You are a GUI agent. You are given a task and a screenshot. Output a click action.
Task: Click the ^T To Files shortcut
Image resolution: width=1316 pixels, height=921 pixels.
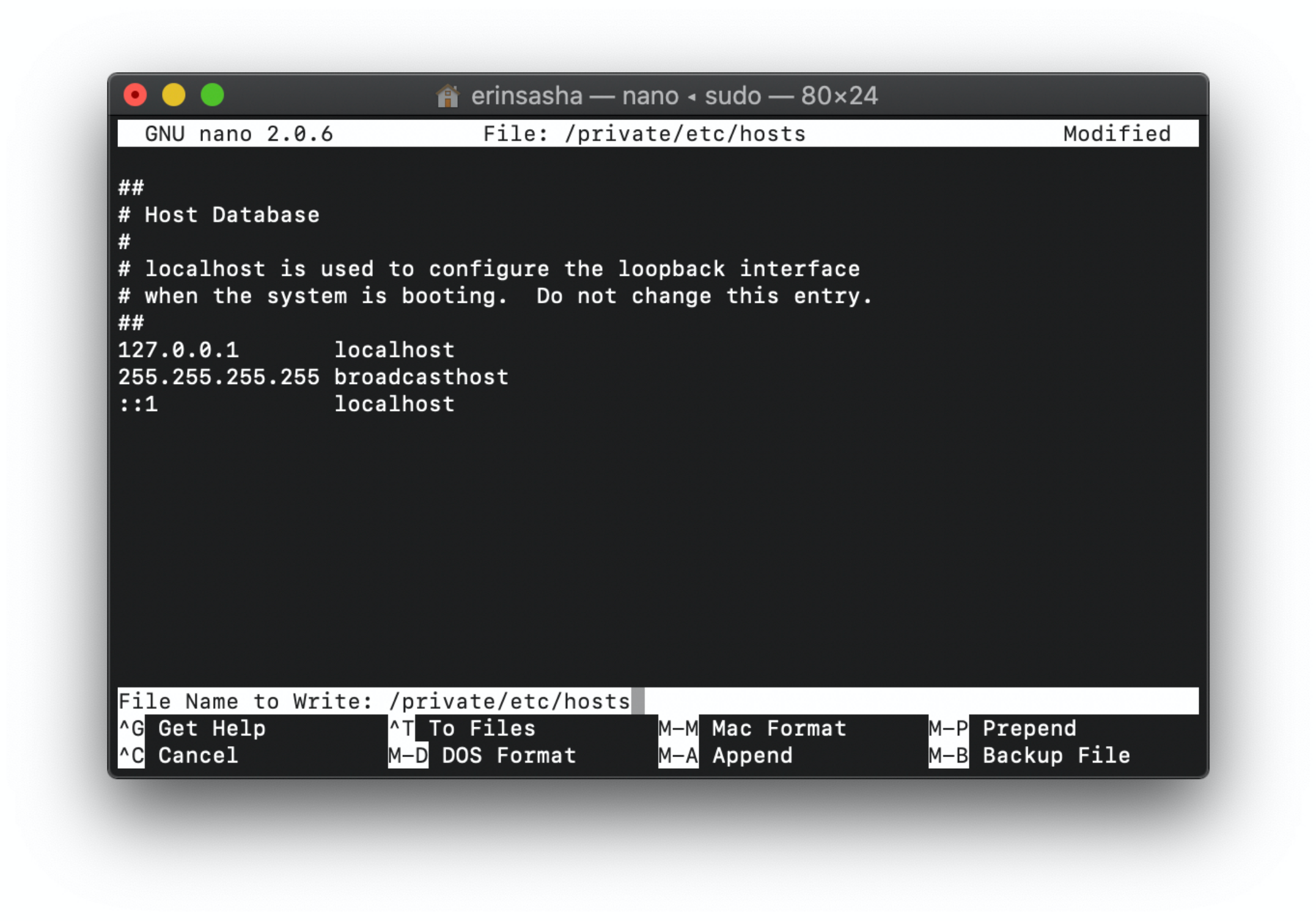click(x=463, y=728)
